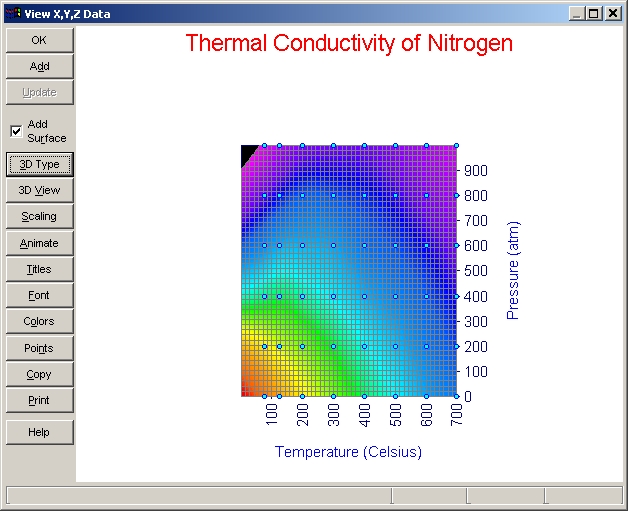
Task: Toggle the Add Surface checkbox
Action: 16,131
